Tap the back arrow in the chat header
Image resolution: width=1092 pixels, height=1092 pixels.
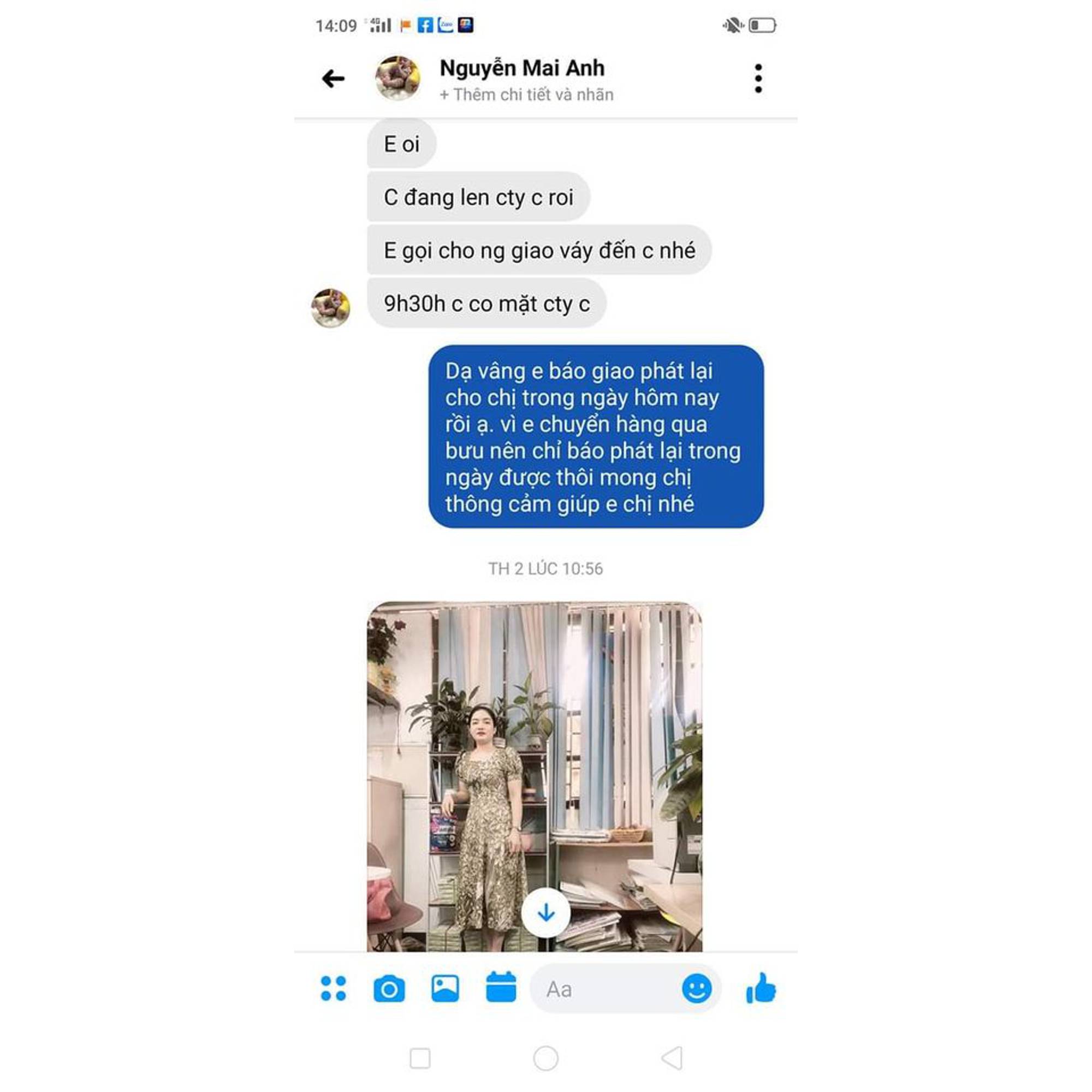(333, 79)
